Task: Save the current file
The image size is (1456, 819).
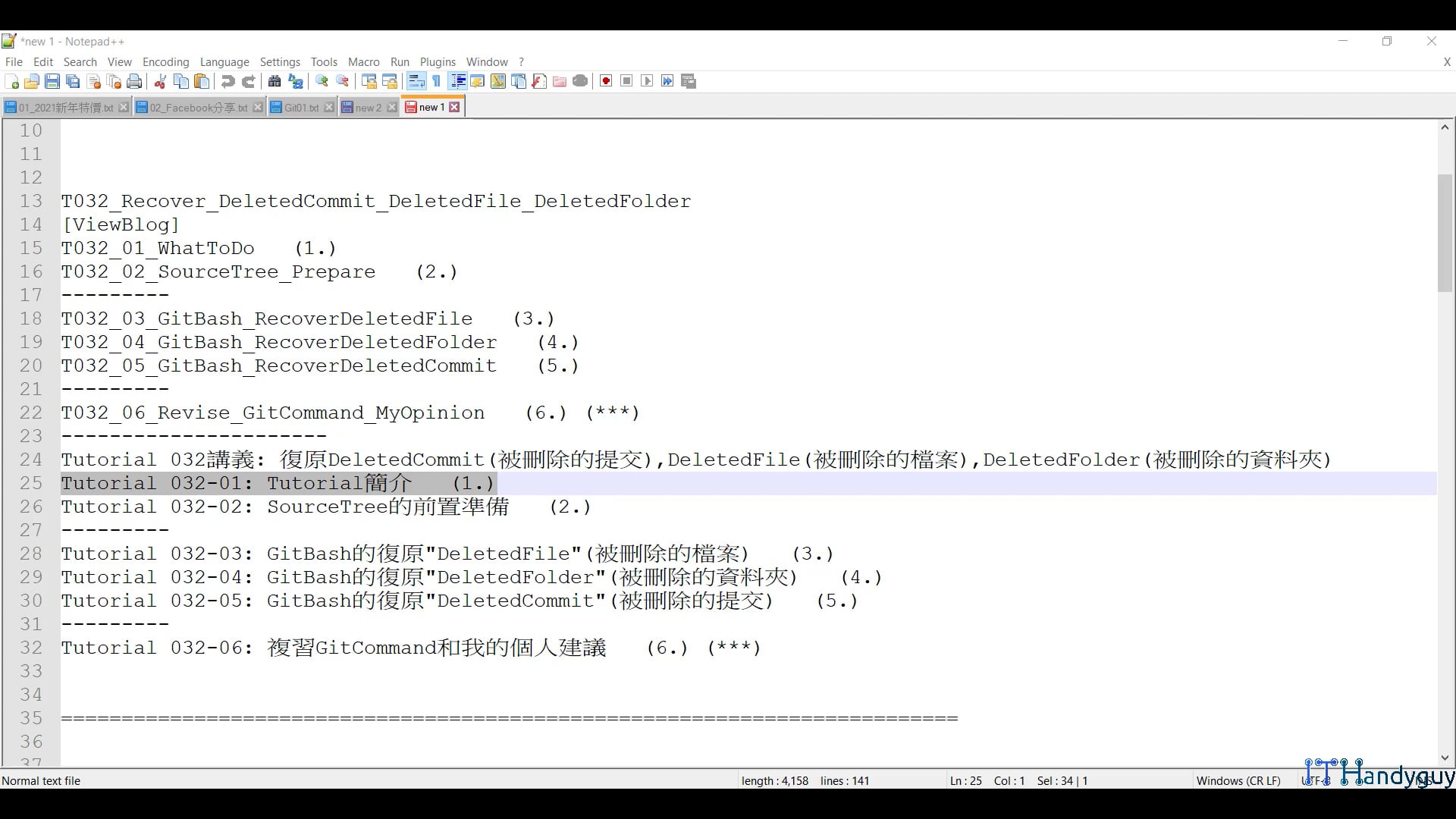Action: point(53,81)
